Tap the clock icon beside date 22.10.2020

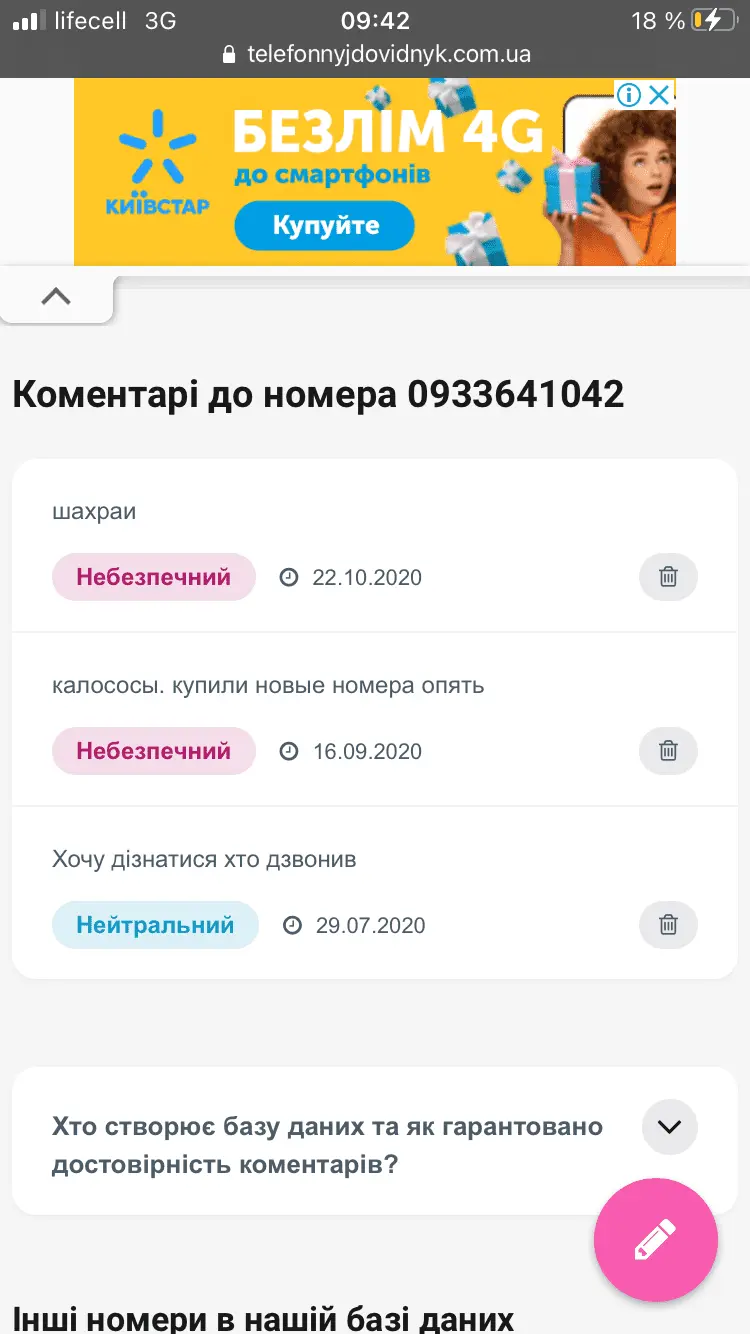[x=290, y=577]
